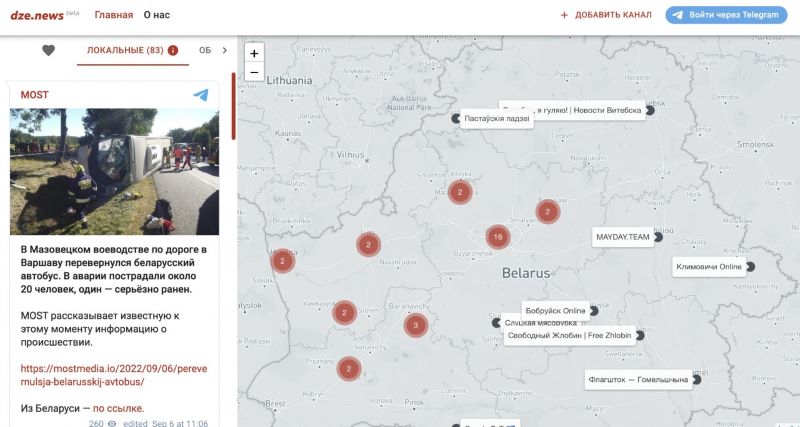Click map pin beside Климовичи Online
The height and width of the screenshot is (427, 800).
point(750,267)
